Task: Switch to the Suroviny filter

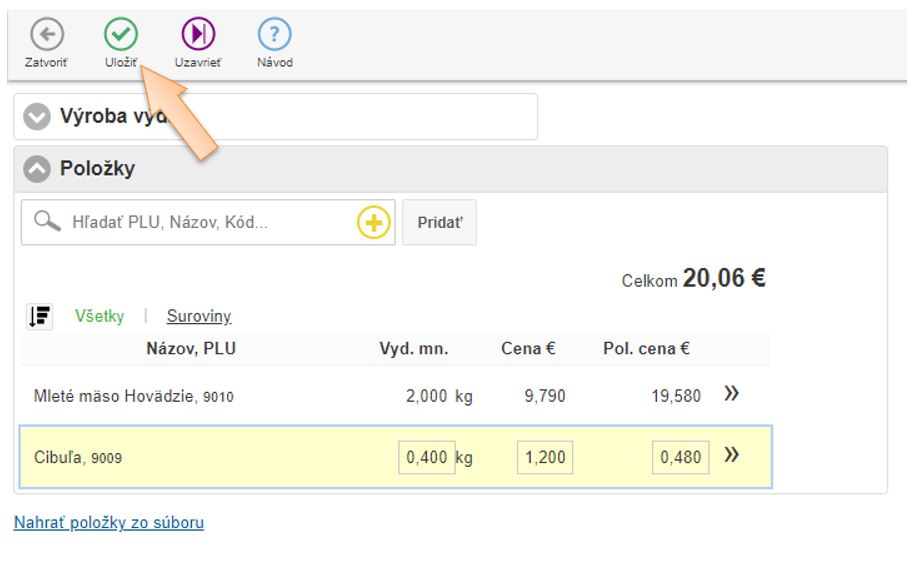Action: (x=199, y=316)
